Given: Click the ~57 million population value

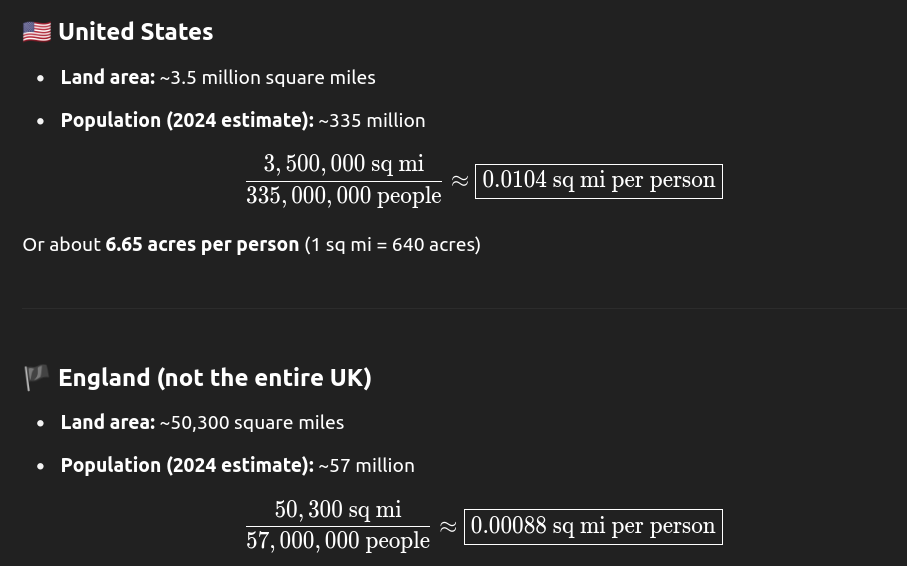Looking at the screenshot, I should [366, 465].
